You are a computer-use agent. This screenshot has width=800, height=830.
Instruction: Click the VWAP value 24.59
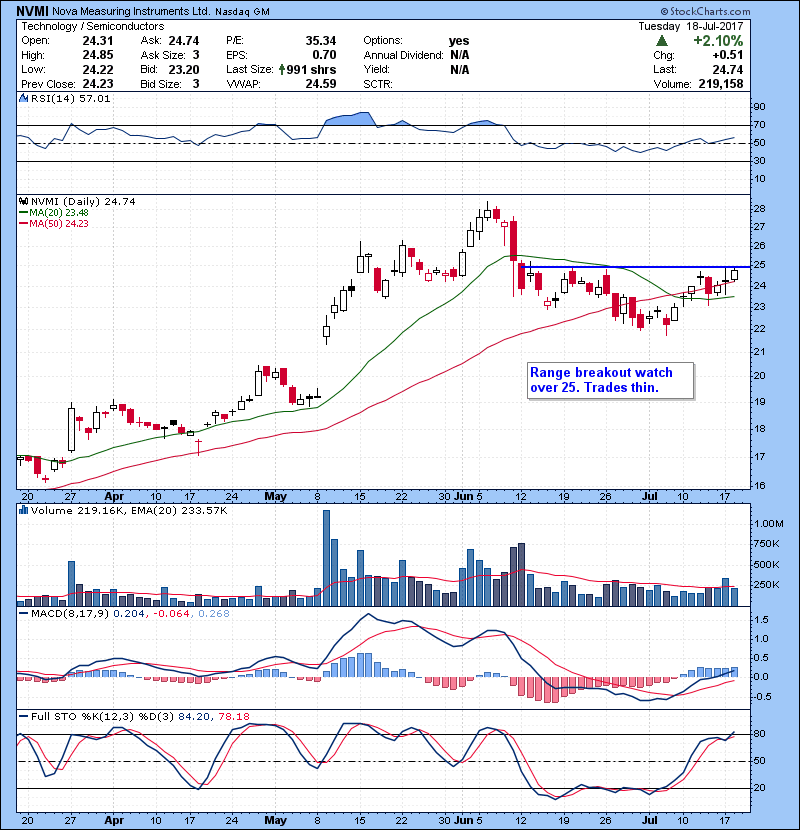point(321,84)
